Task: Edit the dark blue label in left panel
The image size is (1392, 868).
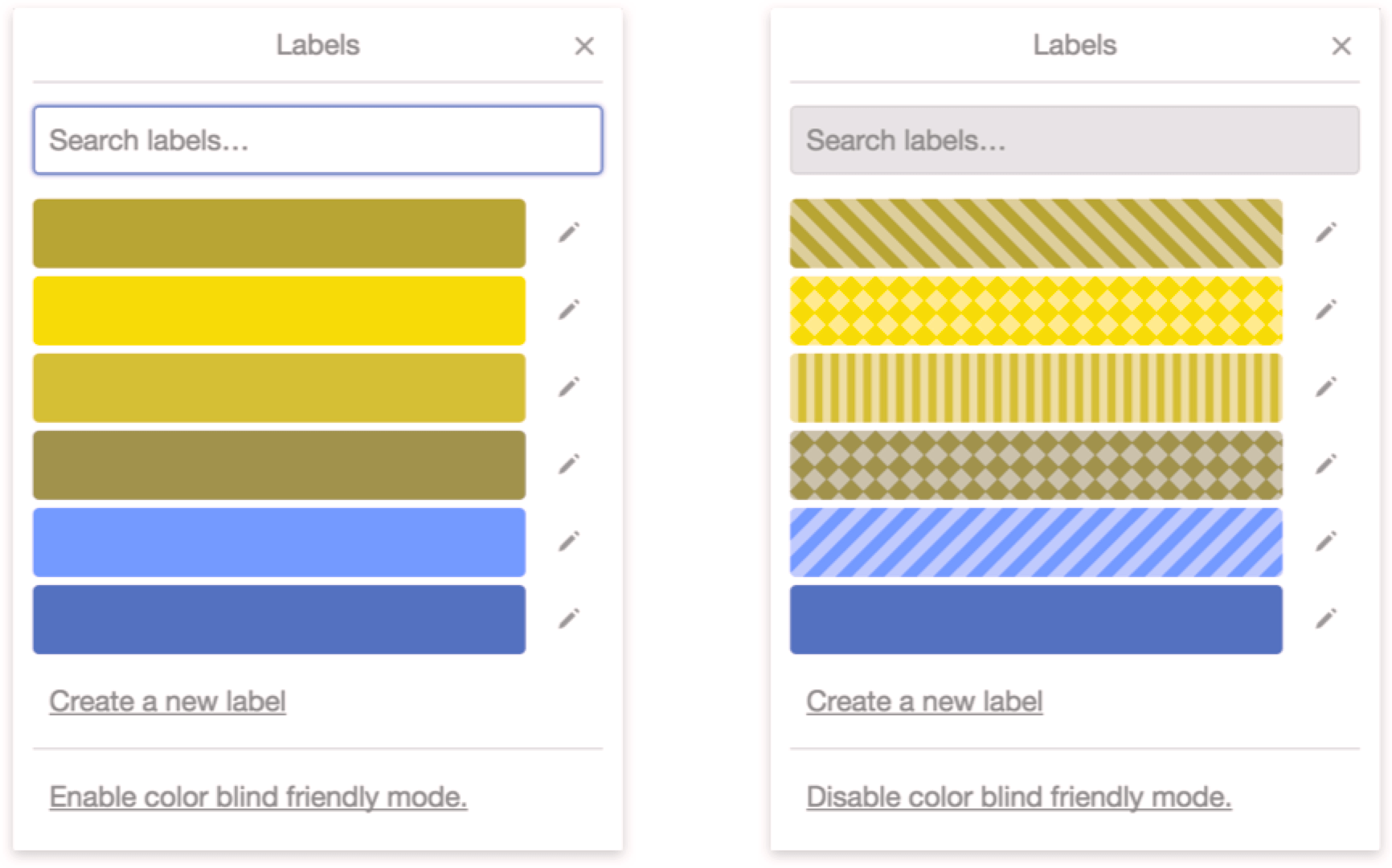Action: pos(569,619)
